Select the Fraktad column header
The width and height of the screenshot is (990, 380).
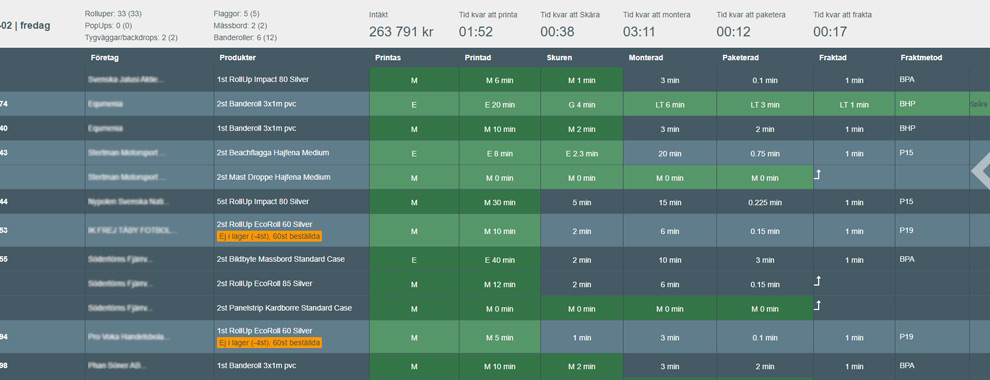pos(833,58)
